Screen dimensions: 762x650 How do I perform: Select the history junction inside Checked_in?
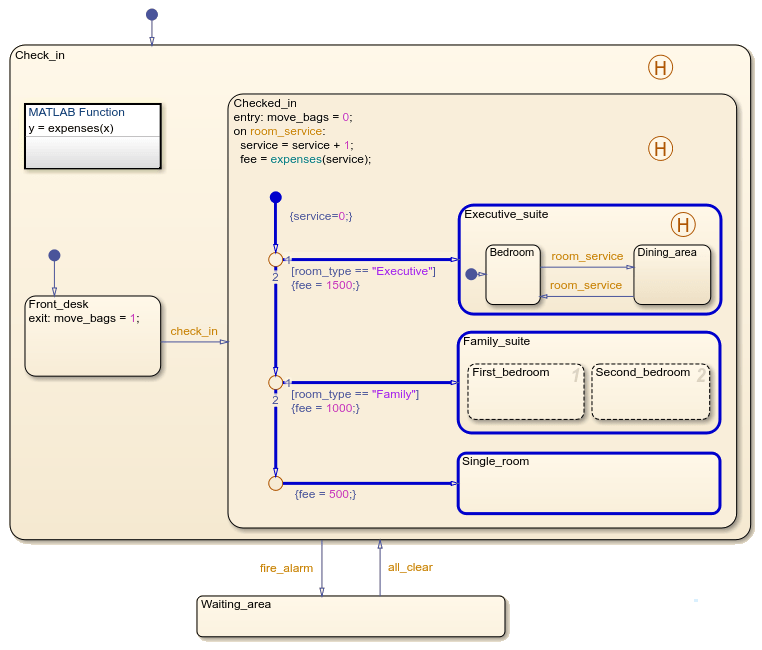coord(660,149)
